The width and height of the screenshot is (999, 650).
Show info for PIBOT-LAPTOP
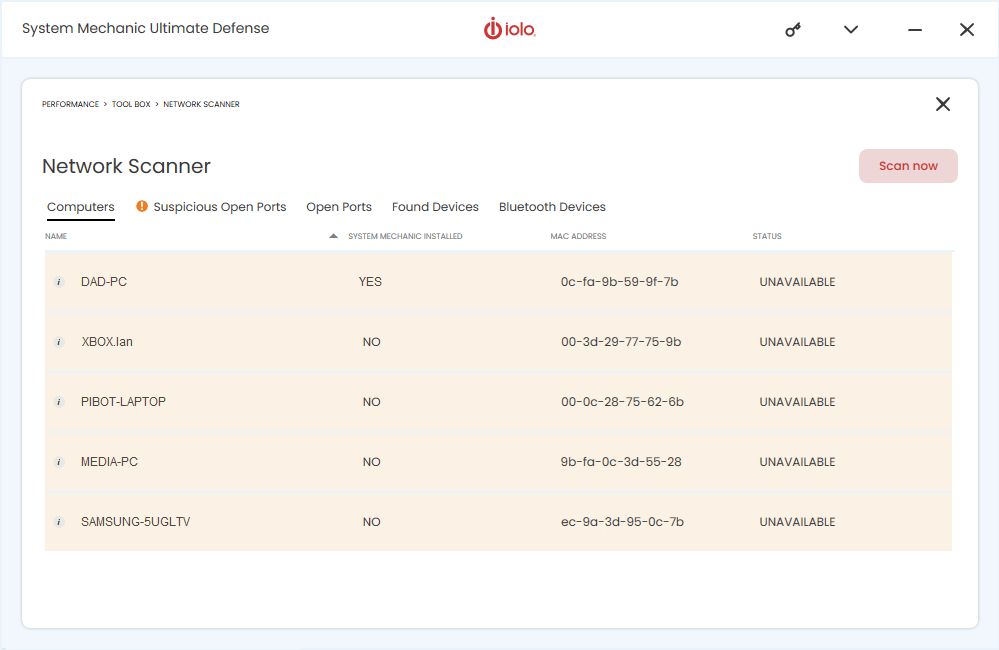pyautogui.click(x=59, y=401)
